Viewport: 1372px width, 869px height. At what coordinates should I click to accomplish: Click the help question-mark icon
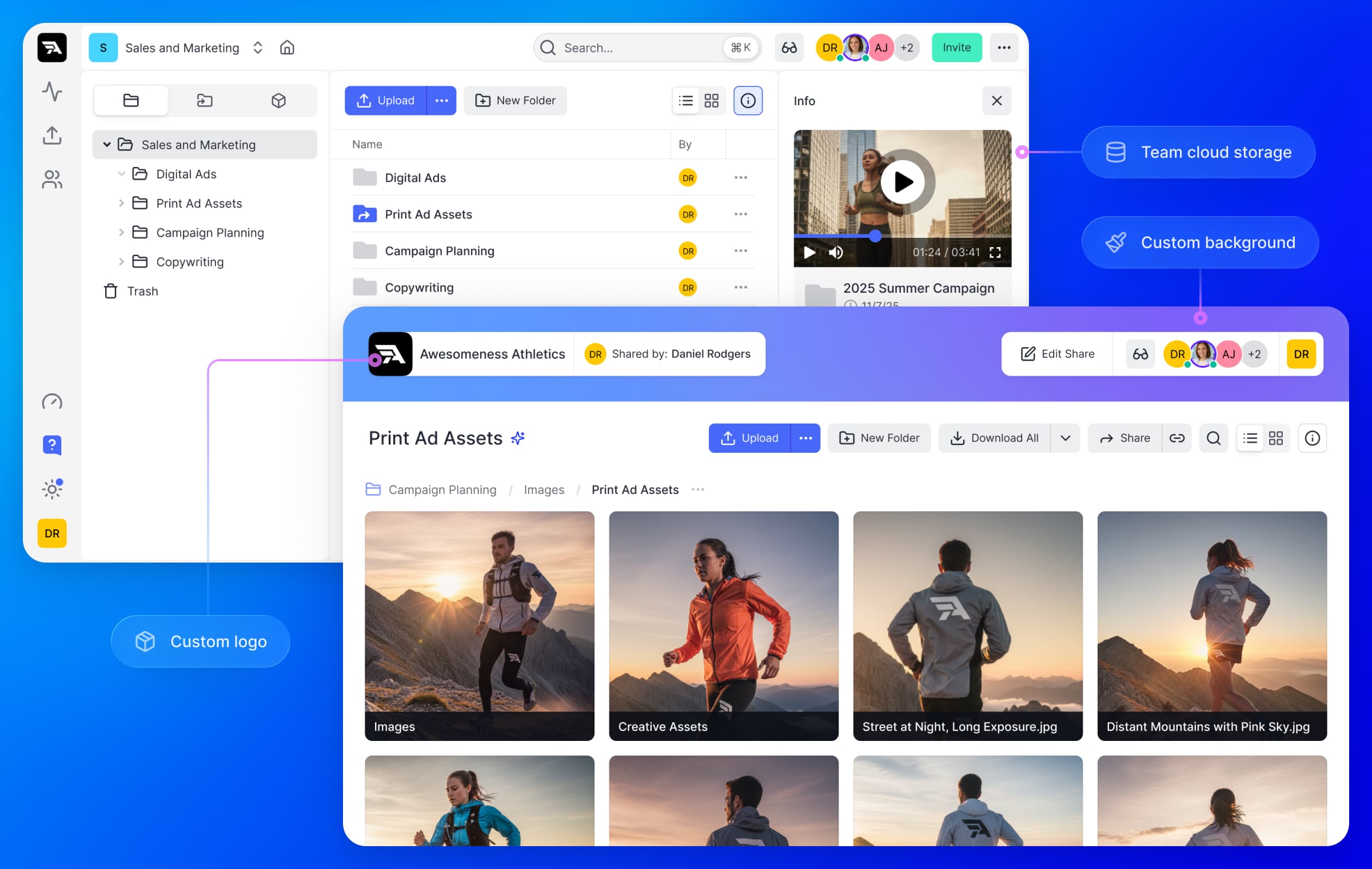52,445
